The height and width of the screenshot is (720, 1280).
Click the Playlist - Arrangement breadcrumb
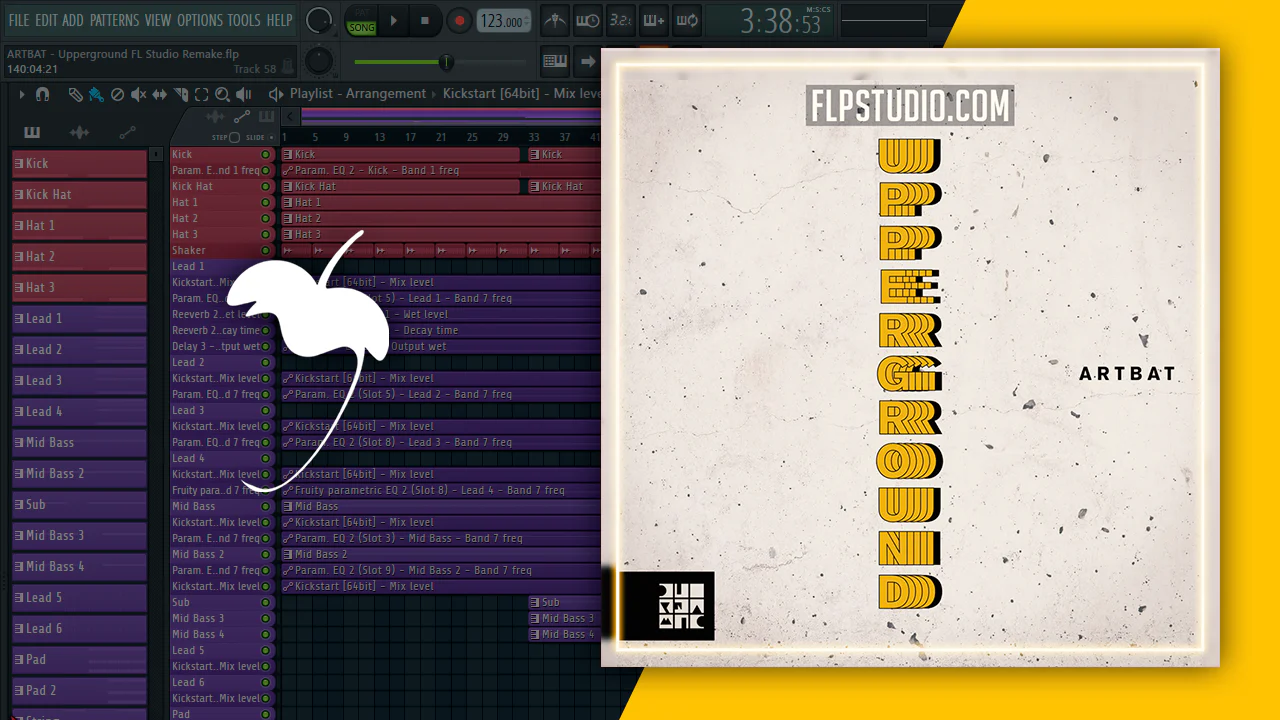[x=358, y=94]
